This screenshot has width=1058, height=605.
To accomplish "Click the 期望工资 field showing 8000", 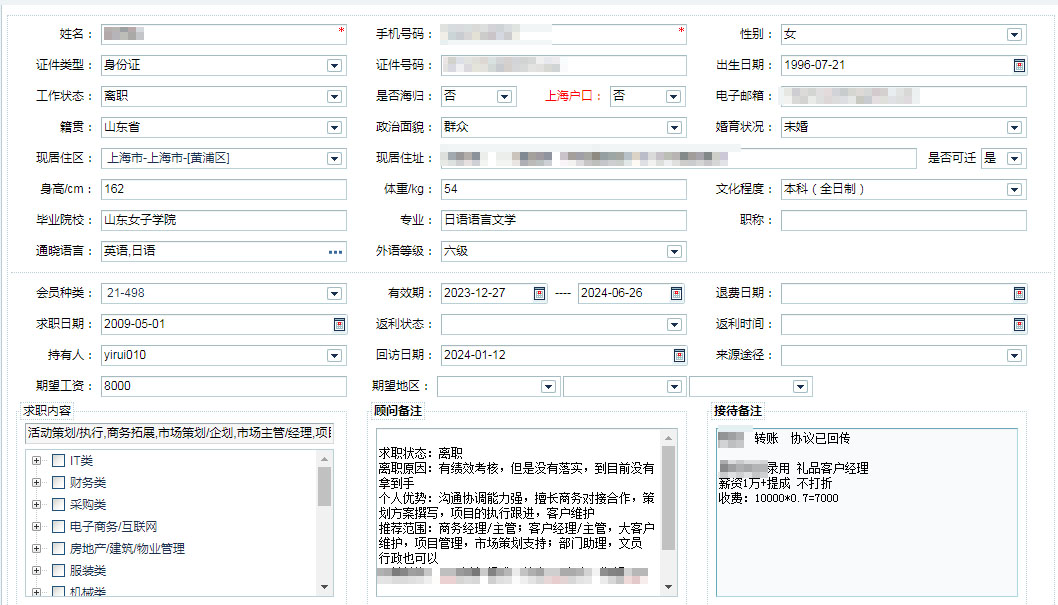I will point(224,386).
